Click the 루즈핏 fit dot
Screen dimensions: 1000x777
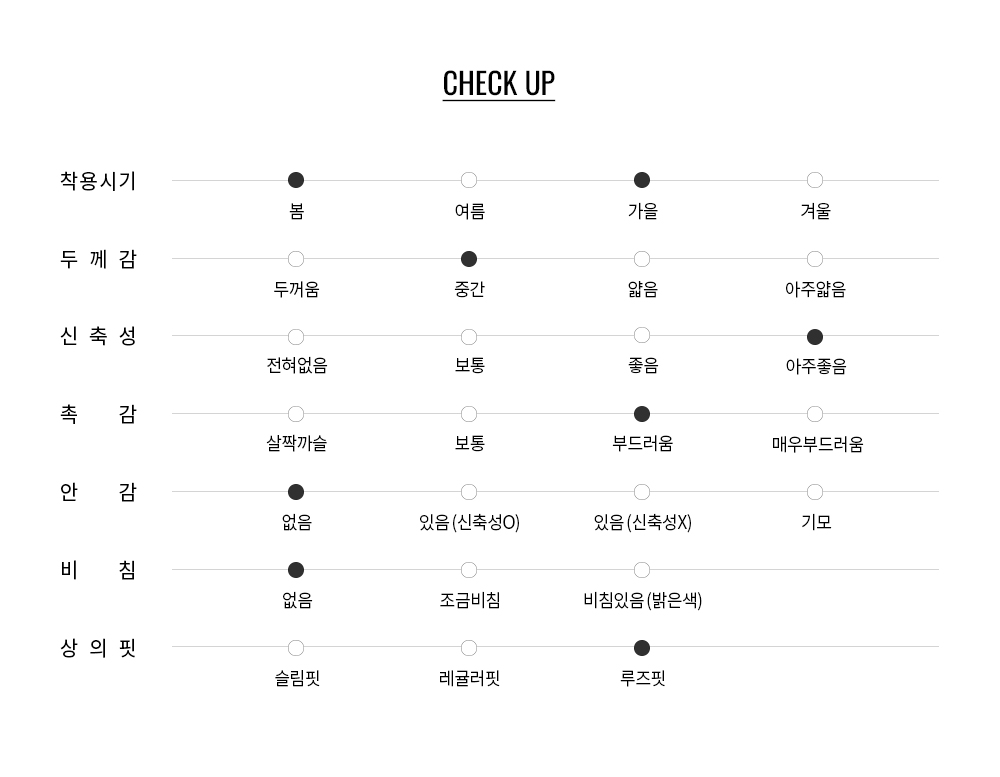click(x=642, y=648)
